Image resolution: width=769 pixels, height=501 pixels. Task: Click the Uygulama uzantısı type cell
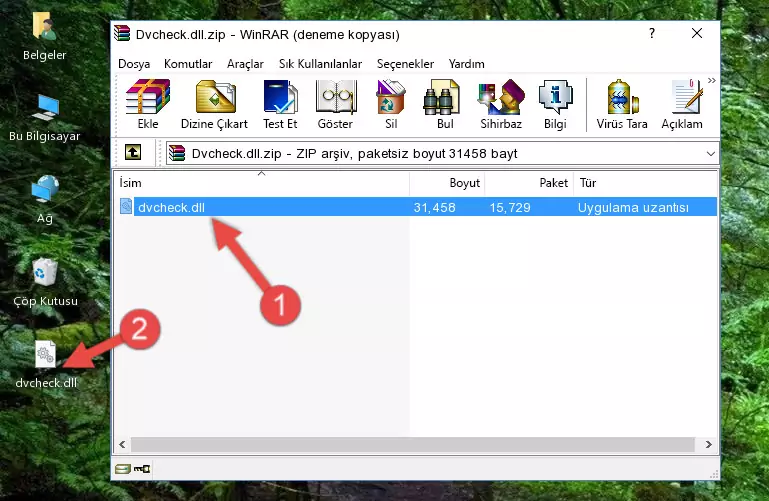coord(633,207)
